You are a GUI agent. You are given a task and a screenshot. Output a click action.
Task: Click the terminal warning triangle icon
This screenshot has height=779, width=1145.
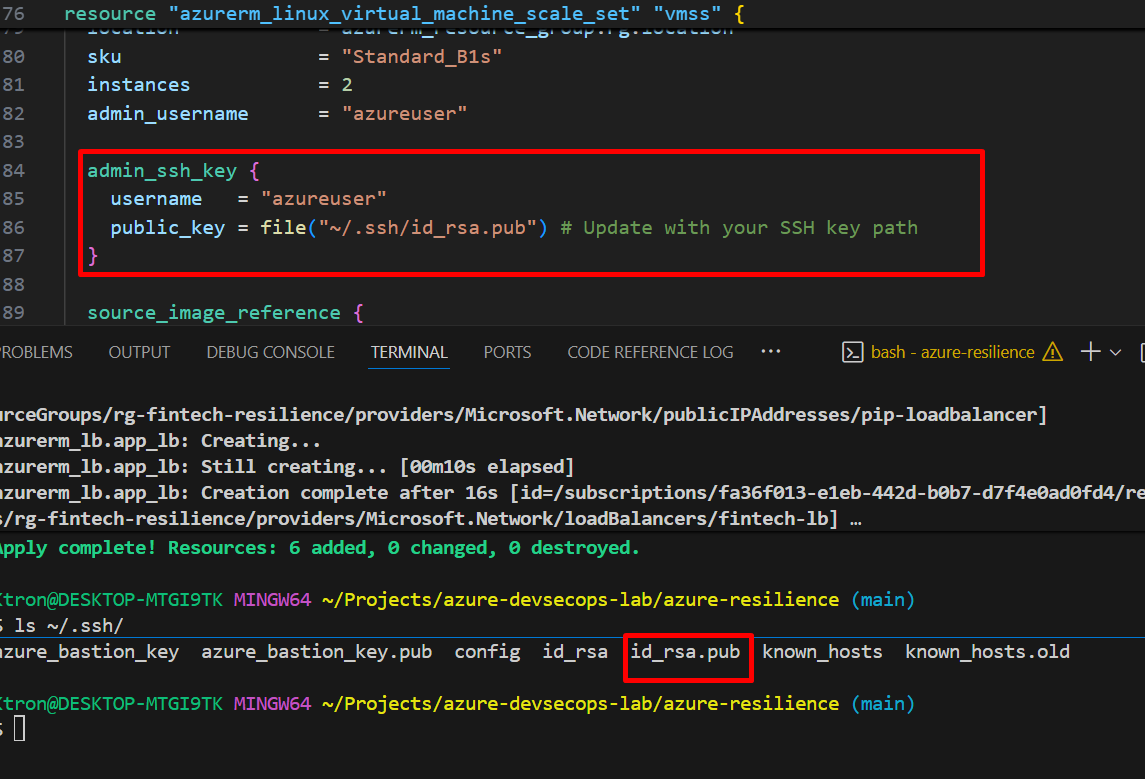[x=1052, y=352]
